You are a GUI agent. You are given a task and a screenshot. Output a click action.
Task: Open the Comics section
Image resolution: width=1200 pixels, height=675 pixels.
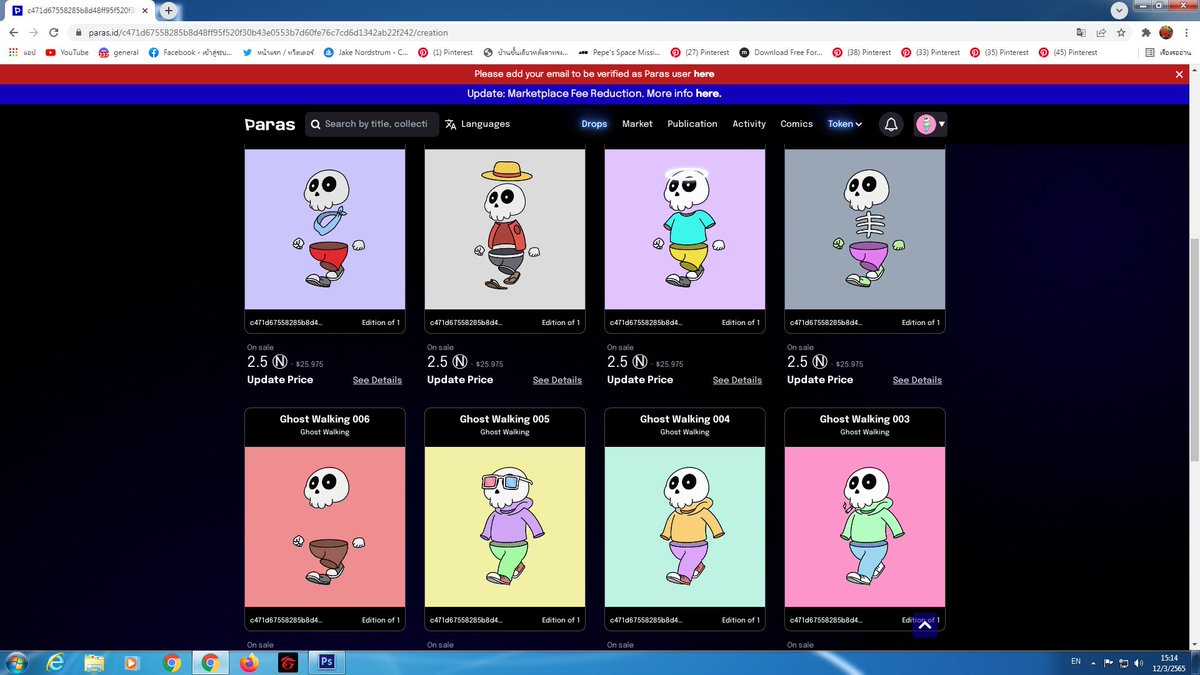coord(796,124)
